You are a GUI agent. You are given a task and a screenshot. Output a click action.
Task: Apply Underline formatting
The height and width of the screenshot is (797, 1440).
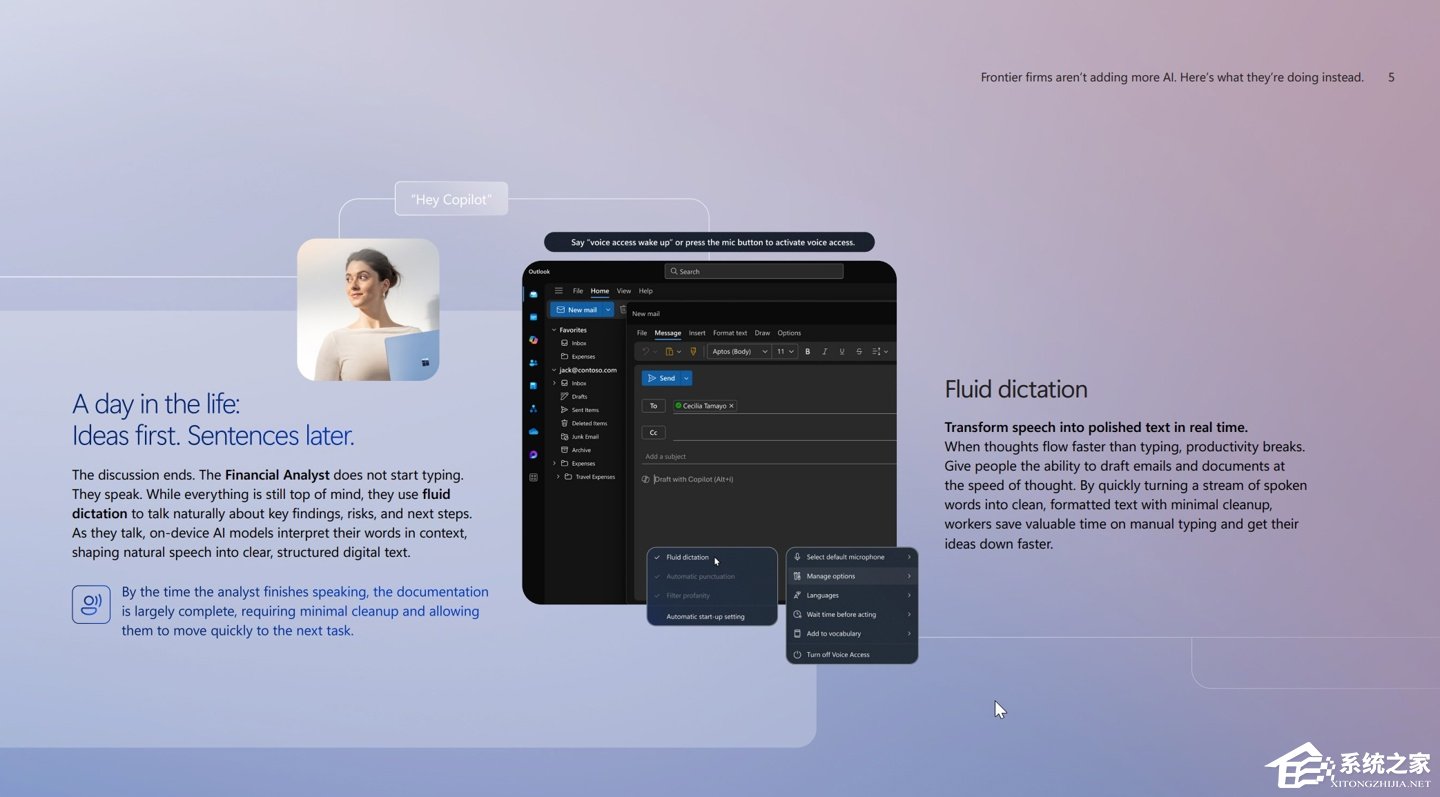842,351
